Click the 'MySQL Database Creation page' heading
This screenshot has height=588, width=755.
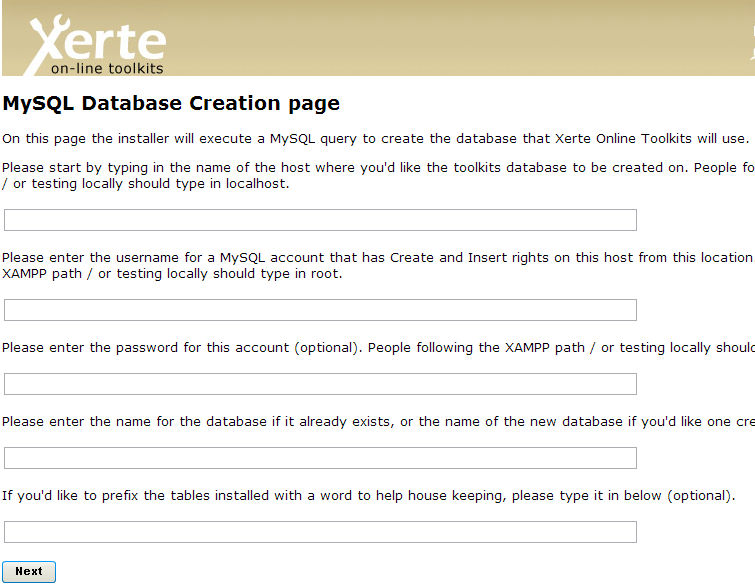(171, 104)
